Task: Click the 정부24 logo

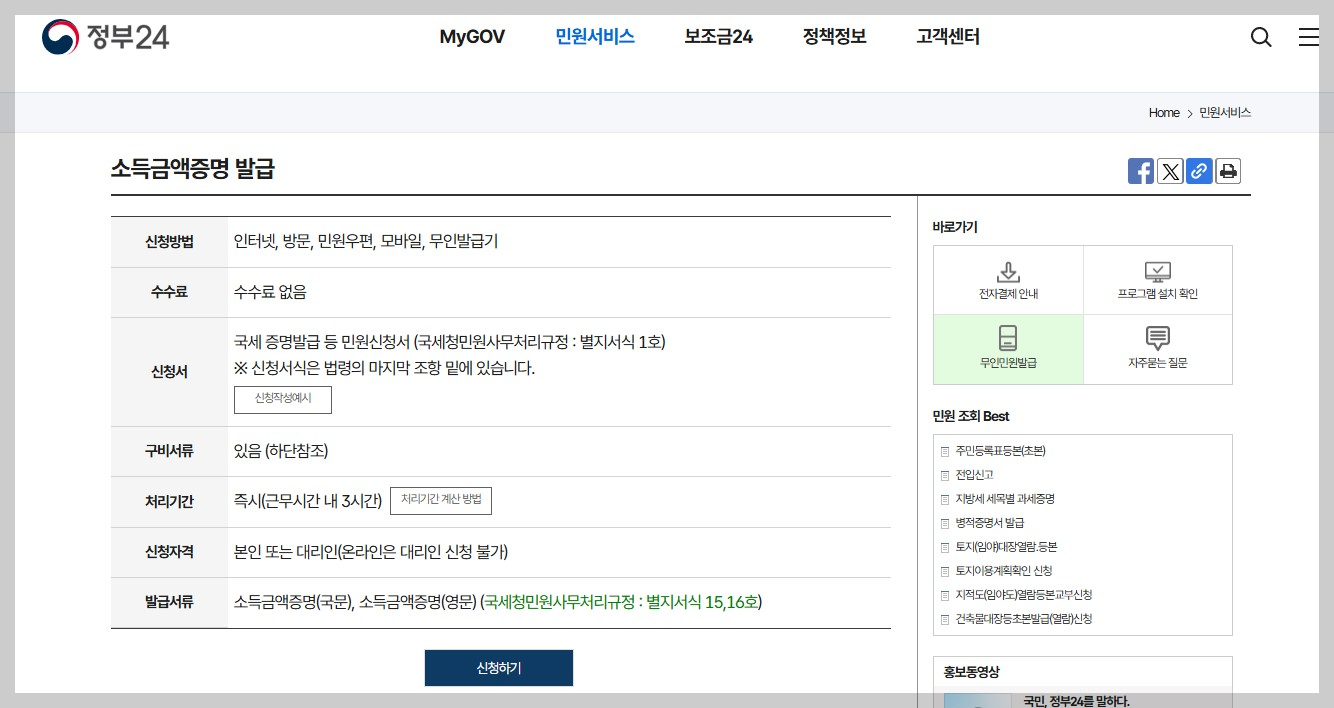Action: [105, 36]
